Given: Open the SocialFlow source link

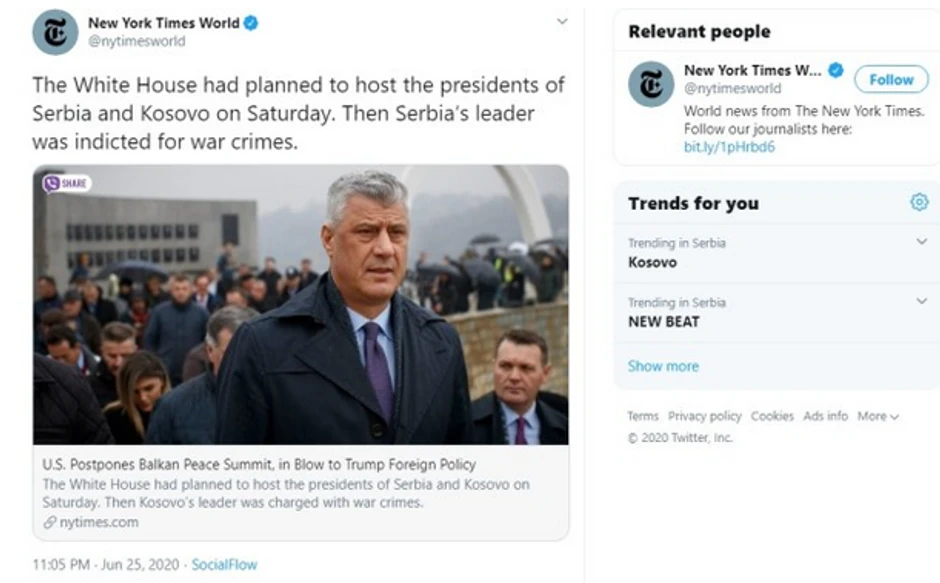Looking at the screenshot, I should point(224,564).
